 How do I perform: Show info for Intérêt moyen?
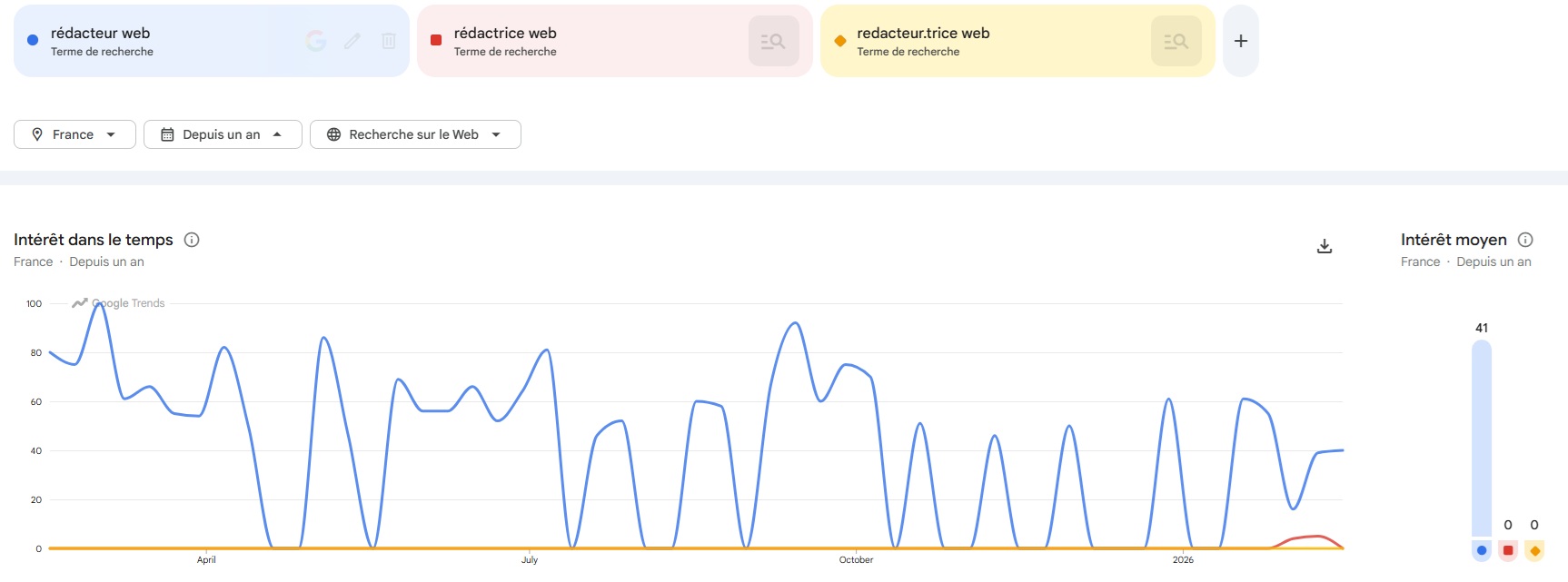coord(1525,240)
